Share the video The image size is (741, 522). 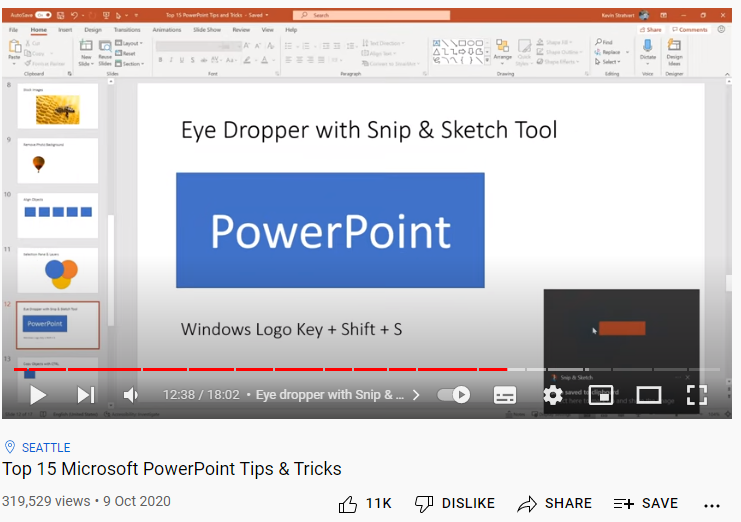click(x=554, y=503)
